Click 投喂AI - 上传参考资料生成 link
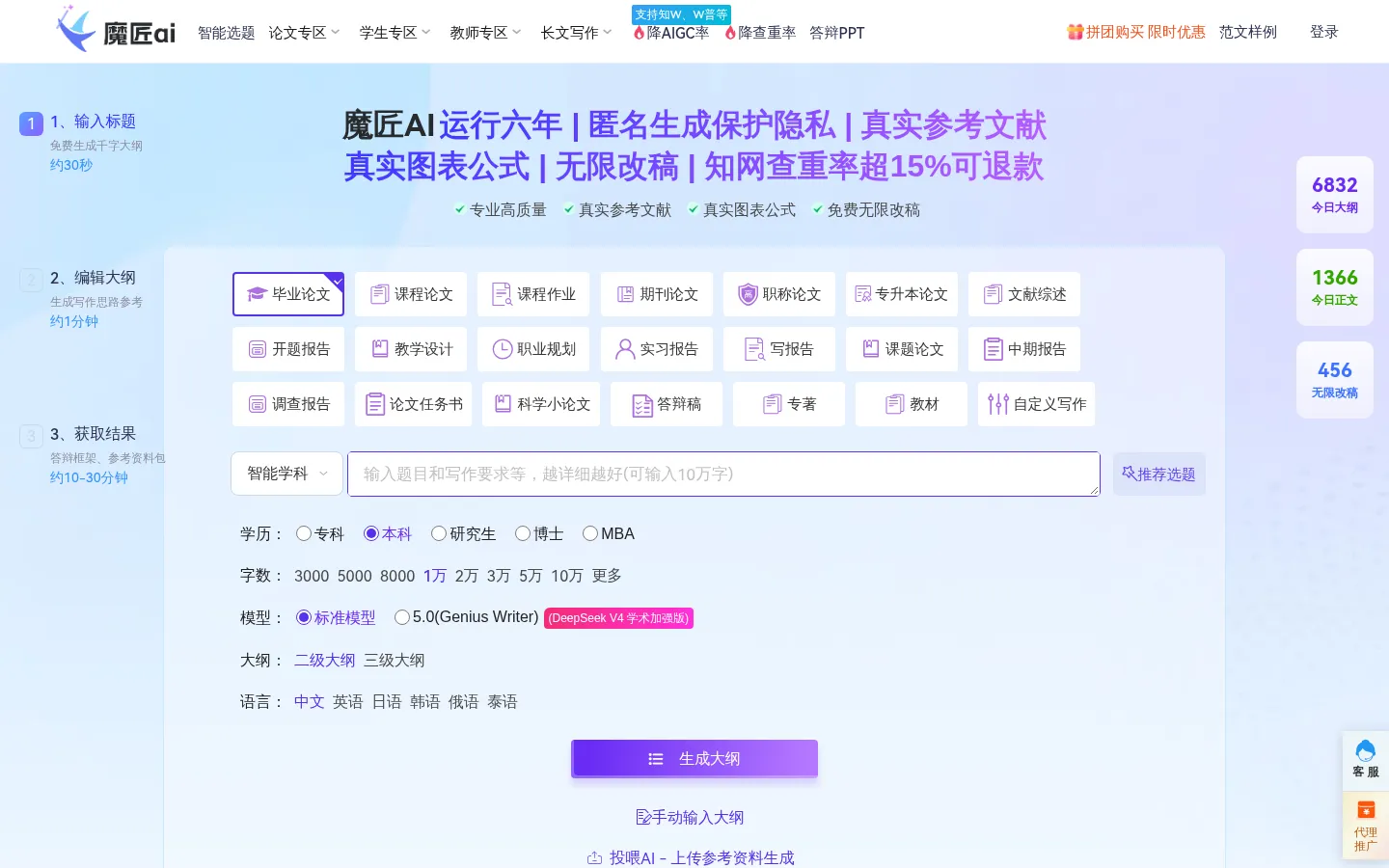Image resolution: width=1389 pixels, height=868 pixels. (x=691, y=857)
